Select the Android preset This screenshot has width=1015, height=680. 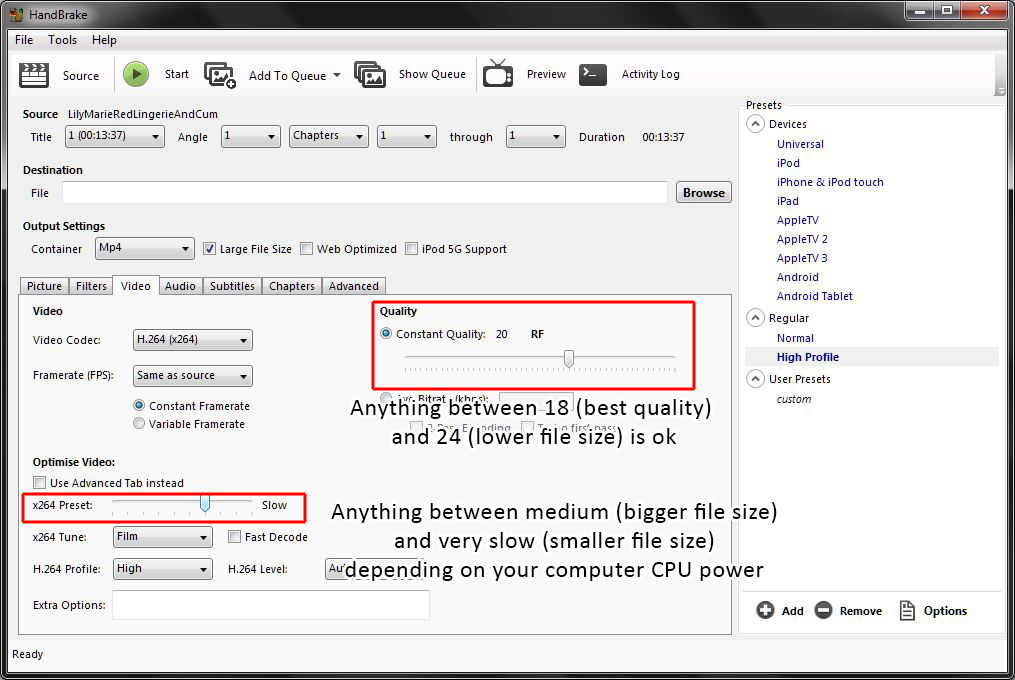pos(798,277)
